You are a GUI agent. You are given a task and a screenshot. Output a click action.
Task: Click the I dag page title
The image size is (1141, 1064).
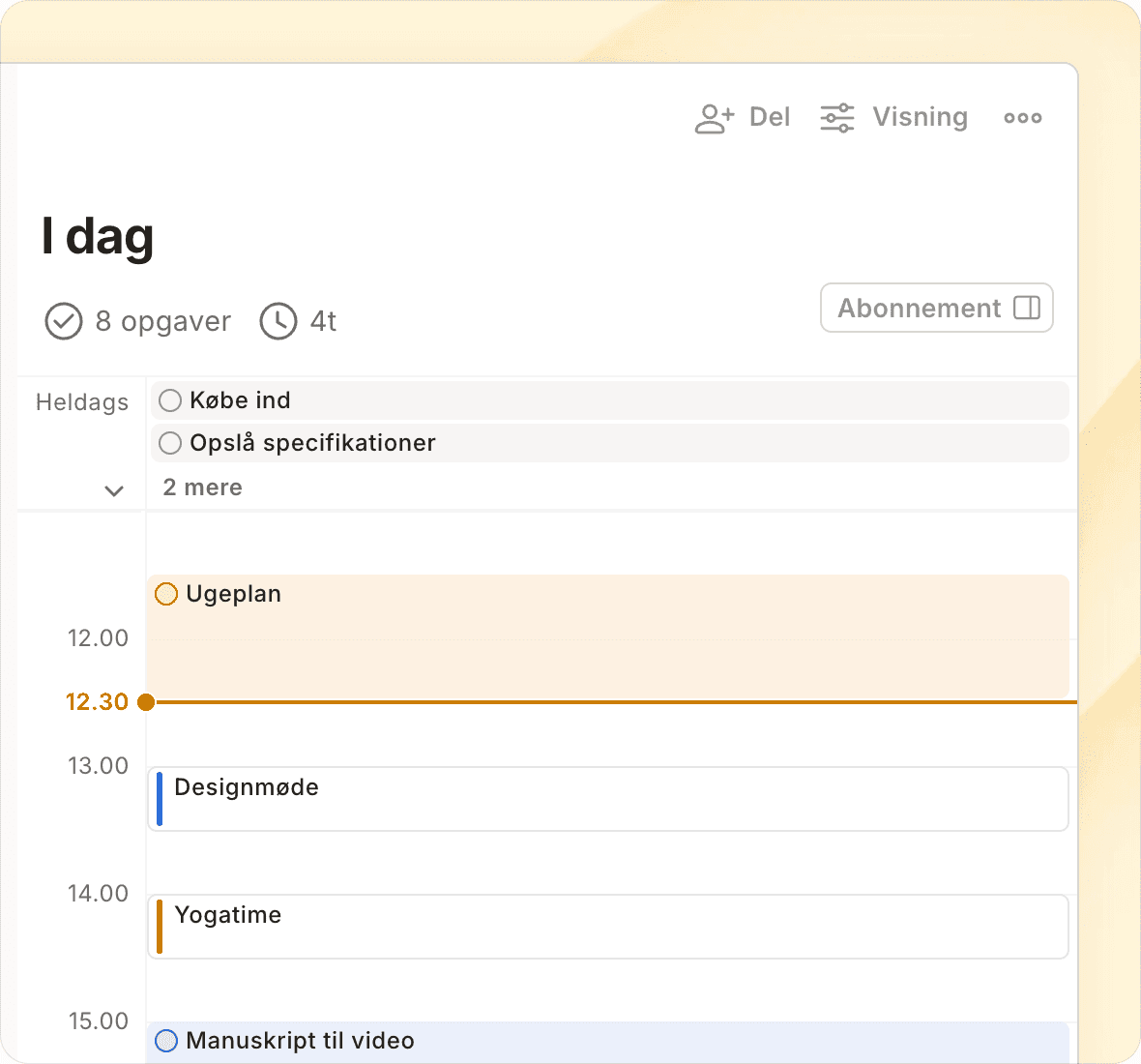[98, 236]
